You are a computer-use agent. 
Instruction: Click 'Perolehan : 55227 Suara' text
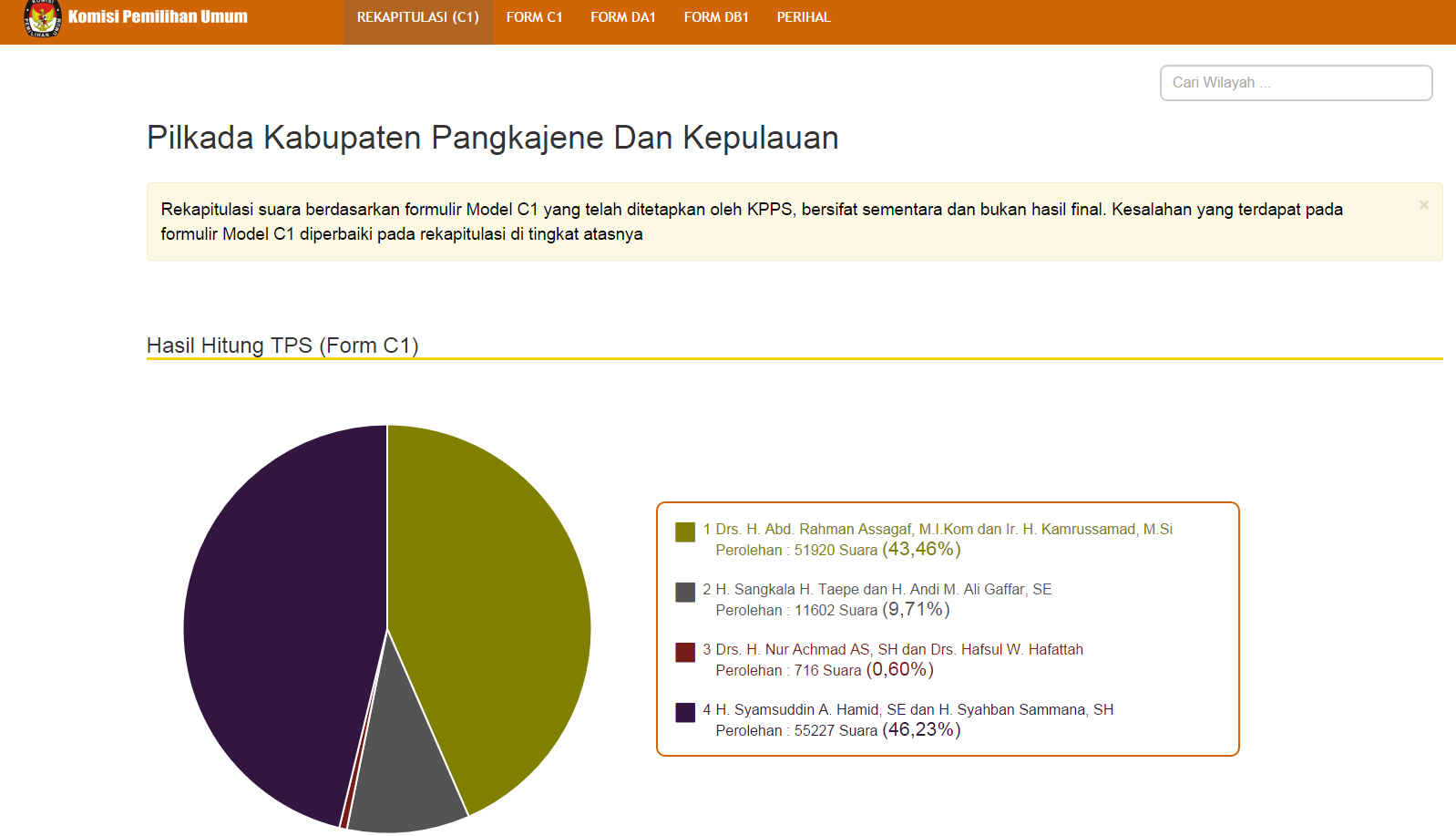[796, 731]
